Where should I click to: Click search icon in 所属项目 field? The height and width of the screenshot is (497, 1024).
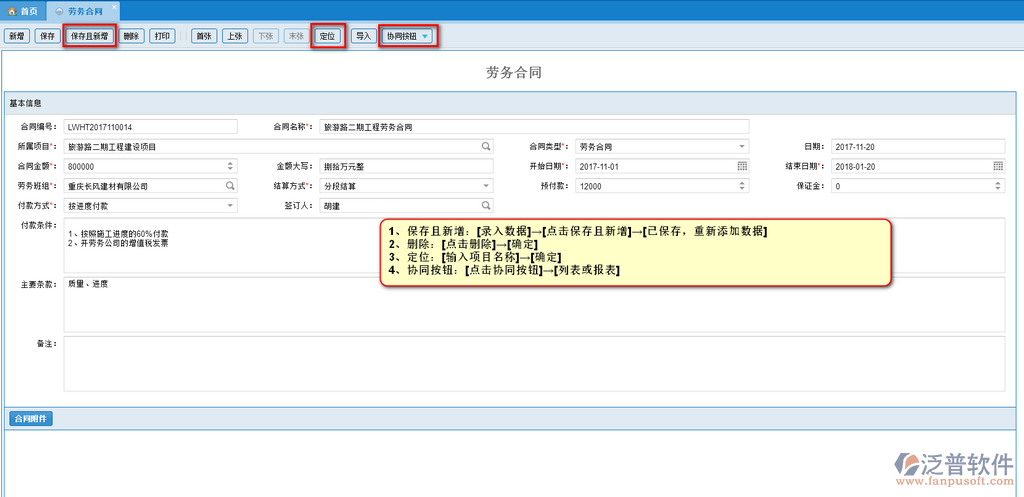coord(486,146)
